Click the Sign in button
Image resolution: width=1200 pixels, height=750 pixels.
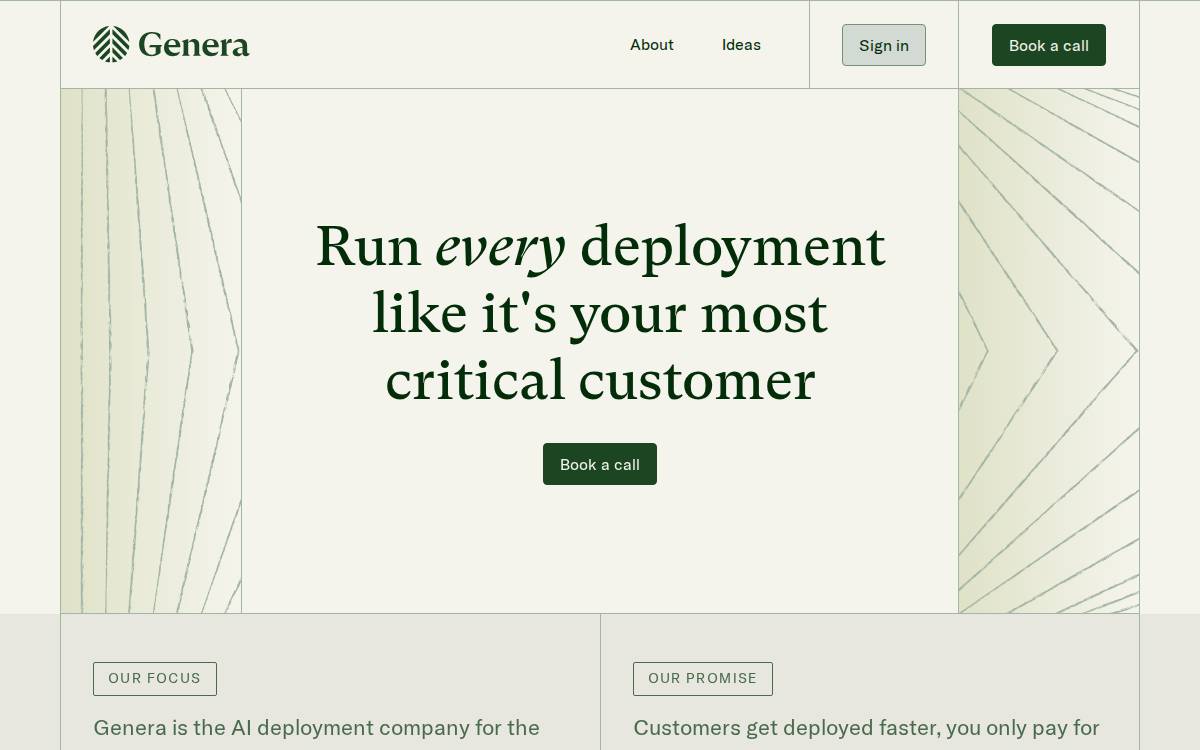click(884, 45)
